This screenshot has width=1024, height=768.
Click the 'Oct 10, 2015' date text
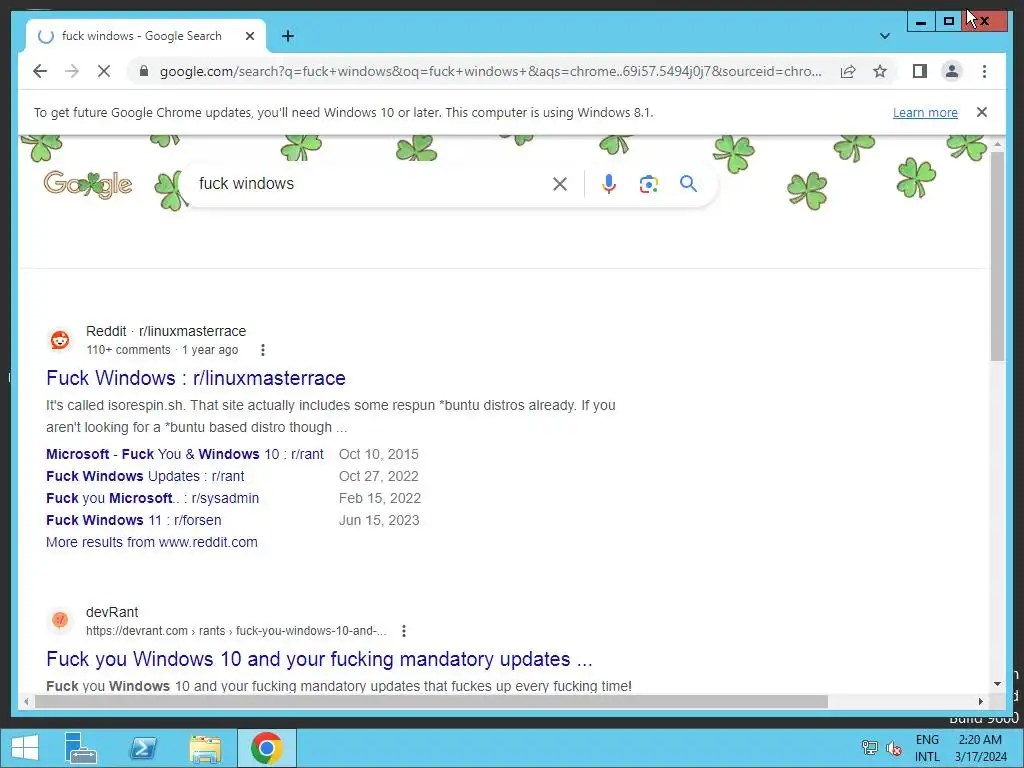379,454
